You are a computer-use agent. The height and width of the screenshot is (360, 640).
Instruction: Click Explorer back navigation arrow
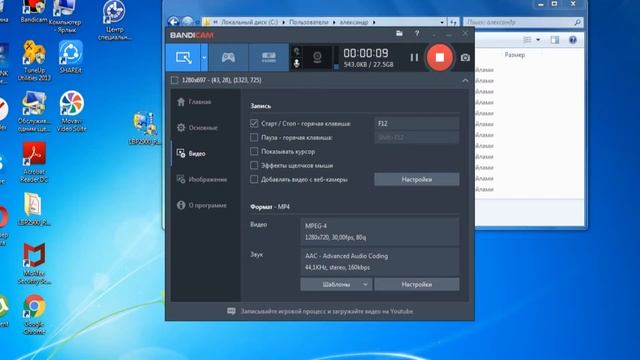point(173,22)
